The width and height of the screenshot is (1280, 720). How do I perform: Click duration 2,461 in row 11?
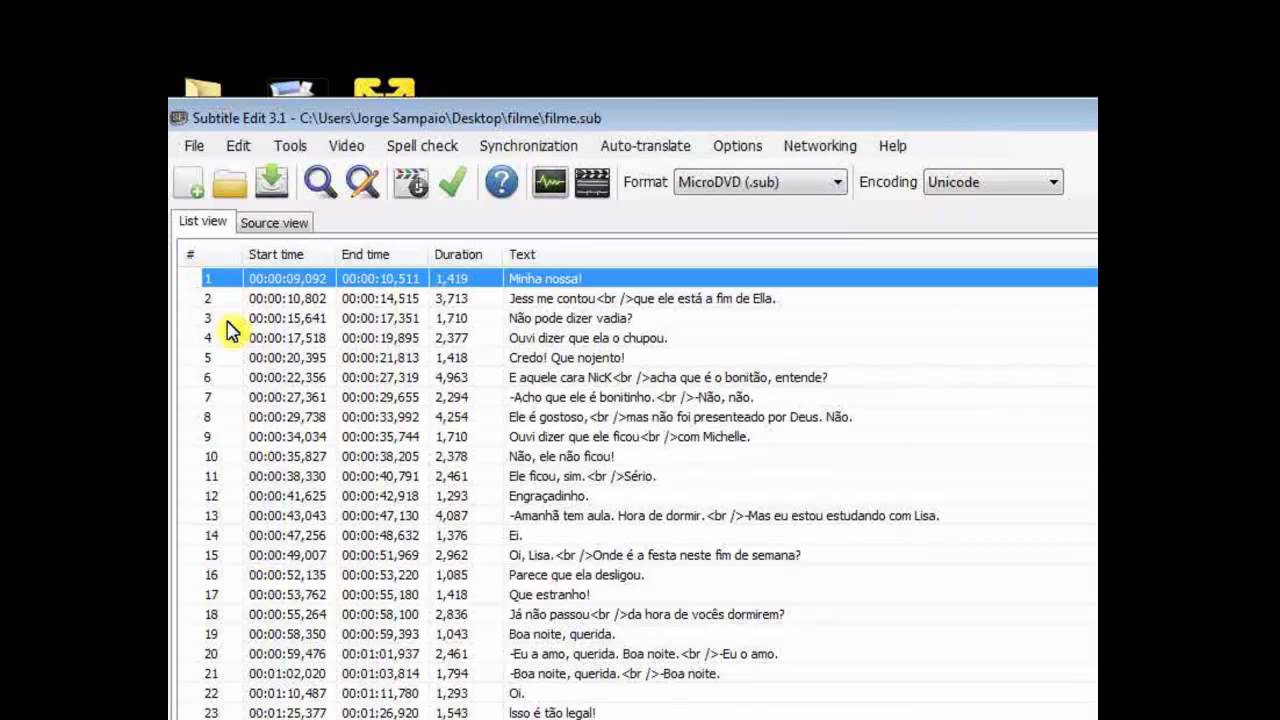[451, 476]
